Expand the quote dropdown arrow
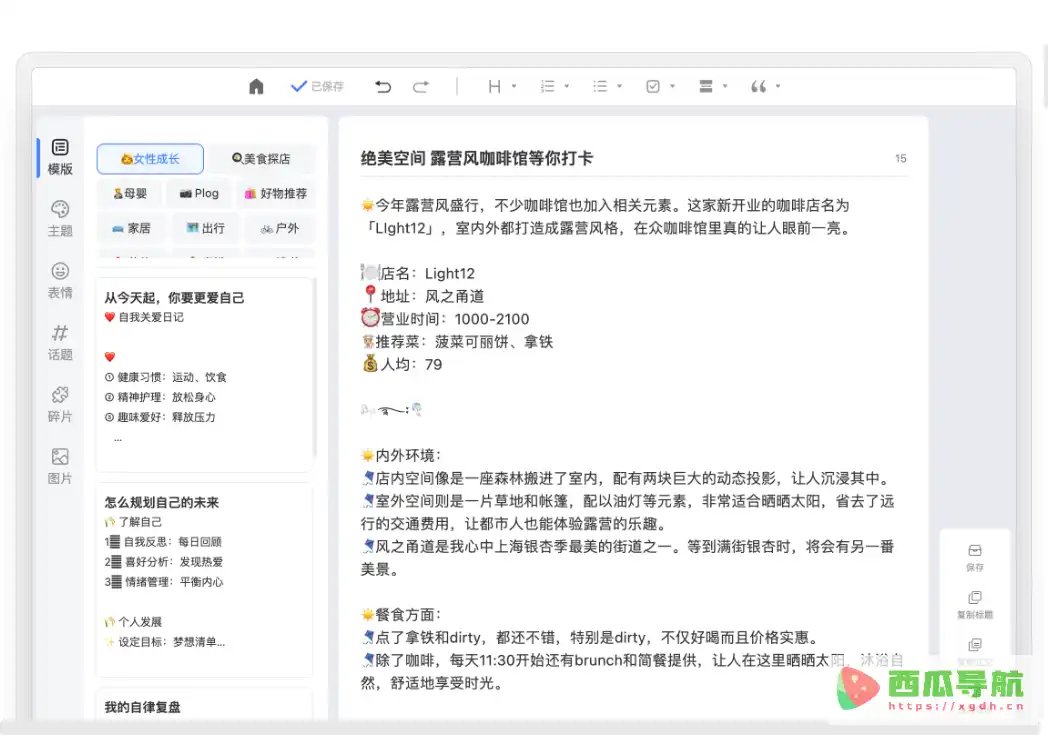 tap(778, 86)
